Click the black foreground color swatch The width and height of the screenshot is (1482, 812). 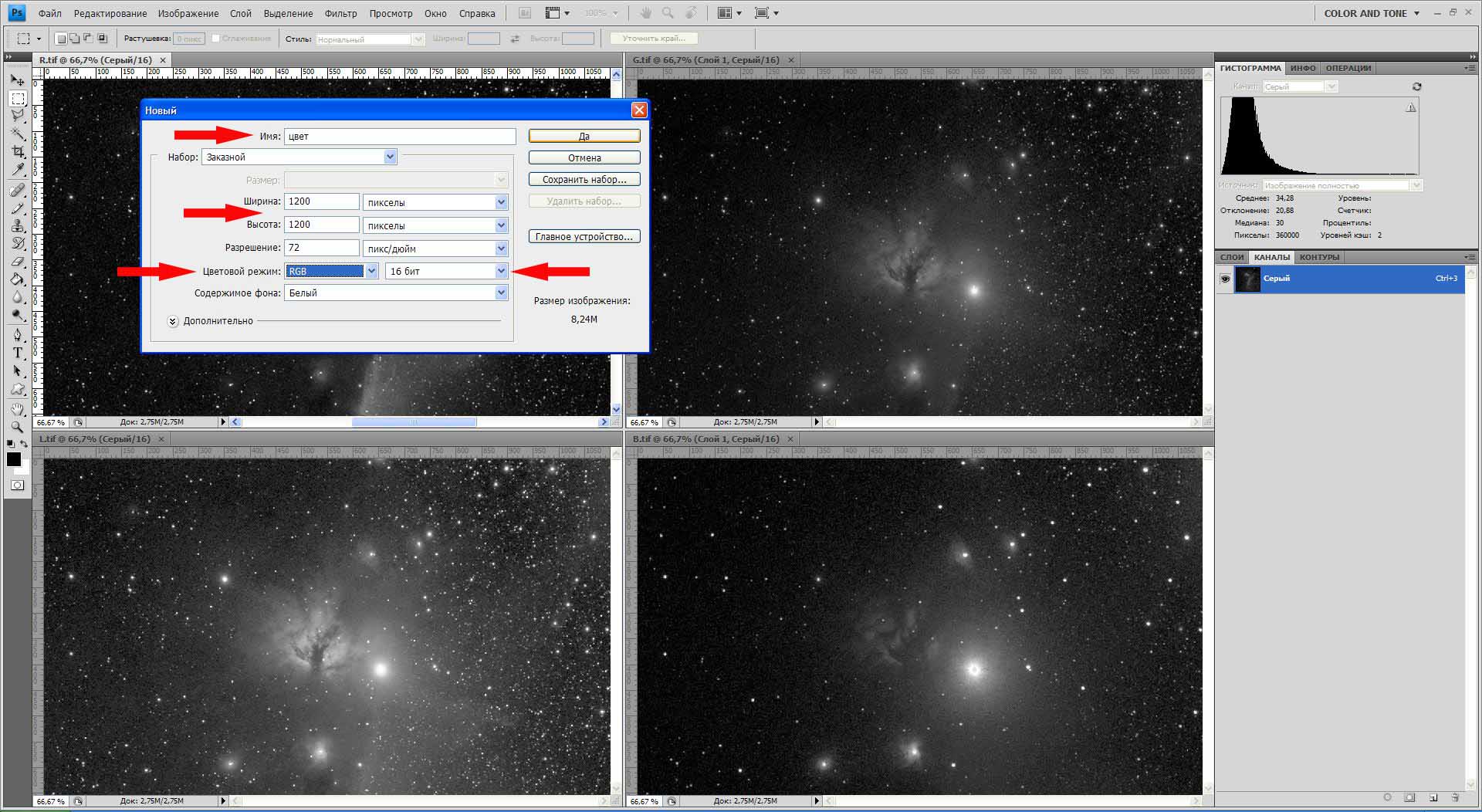[x=14, y=459]
